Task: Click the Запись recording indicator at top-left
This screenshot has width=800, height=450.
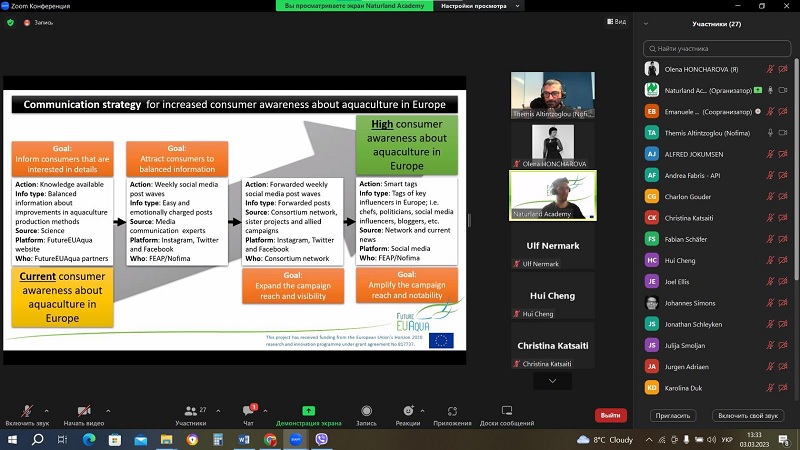Action: [x=38, y=22]
